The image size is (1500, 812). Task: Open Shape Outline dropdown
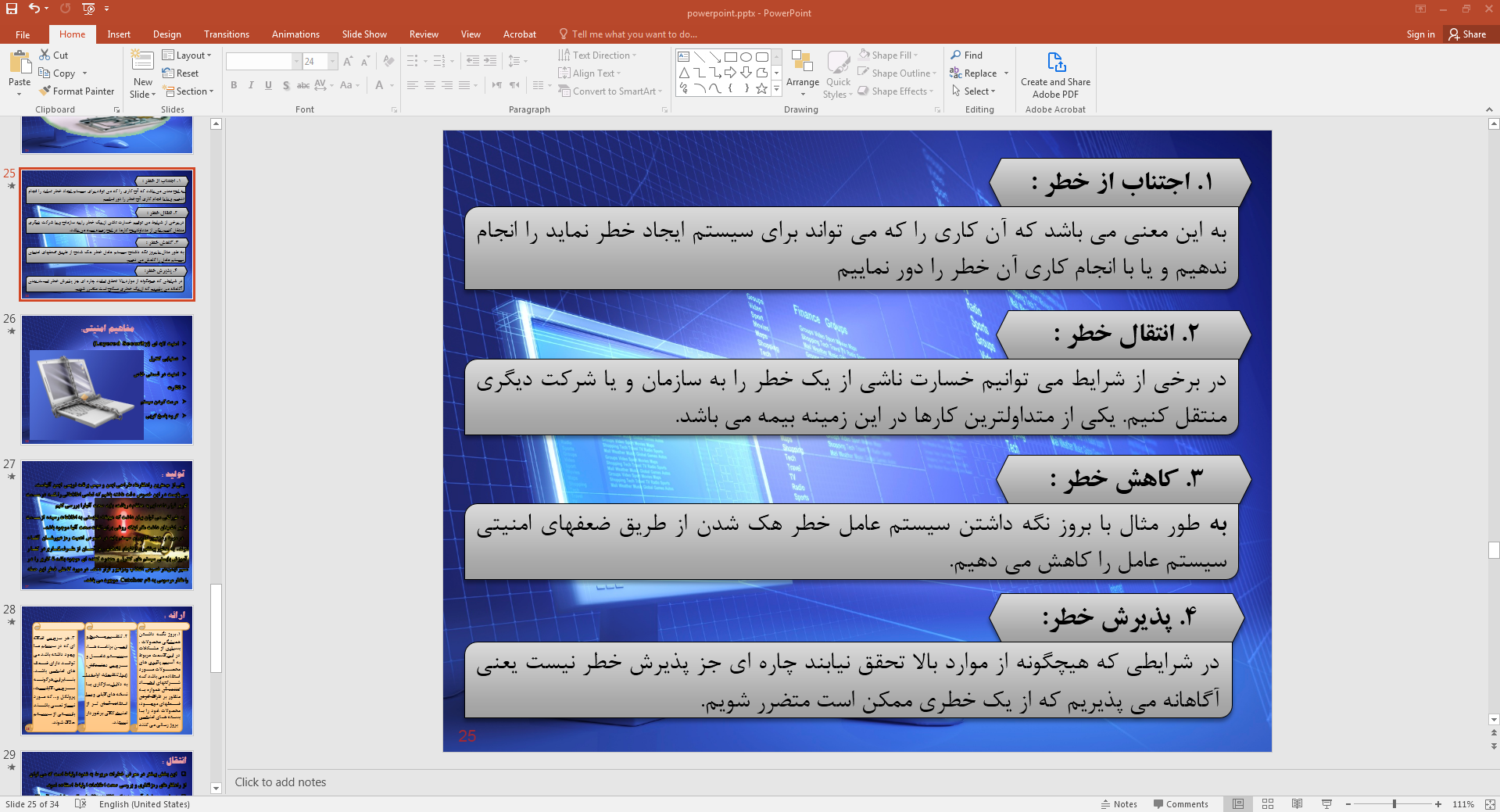tap(897, 73)
